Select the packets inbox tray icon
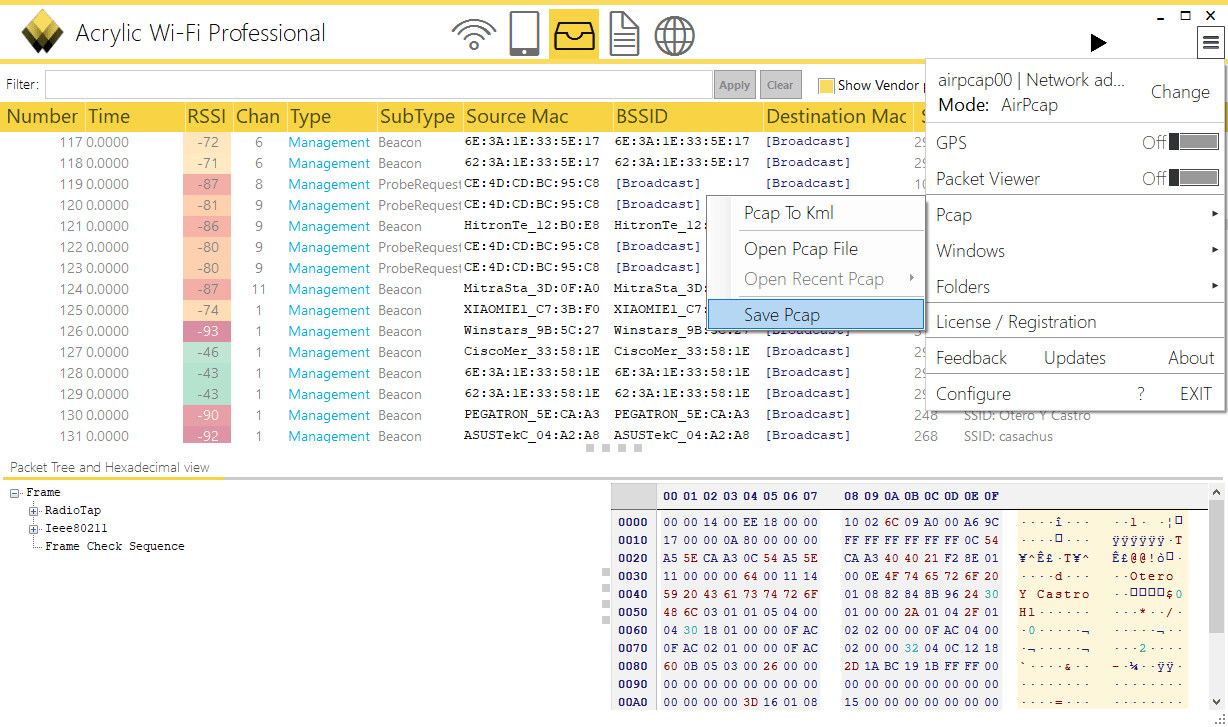 574,34
